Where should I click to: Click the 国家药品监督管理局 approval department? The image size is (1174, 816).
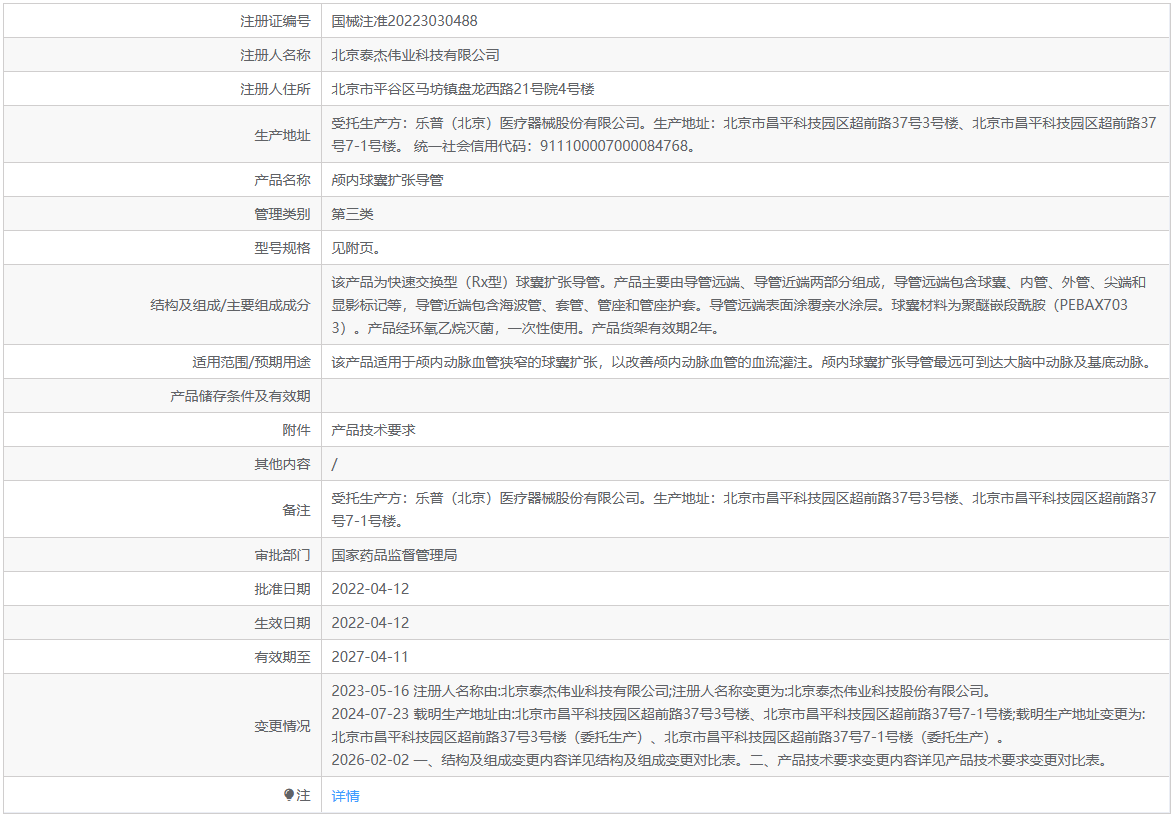click(395, 555)
